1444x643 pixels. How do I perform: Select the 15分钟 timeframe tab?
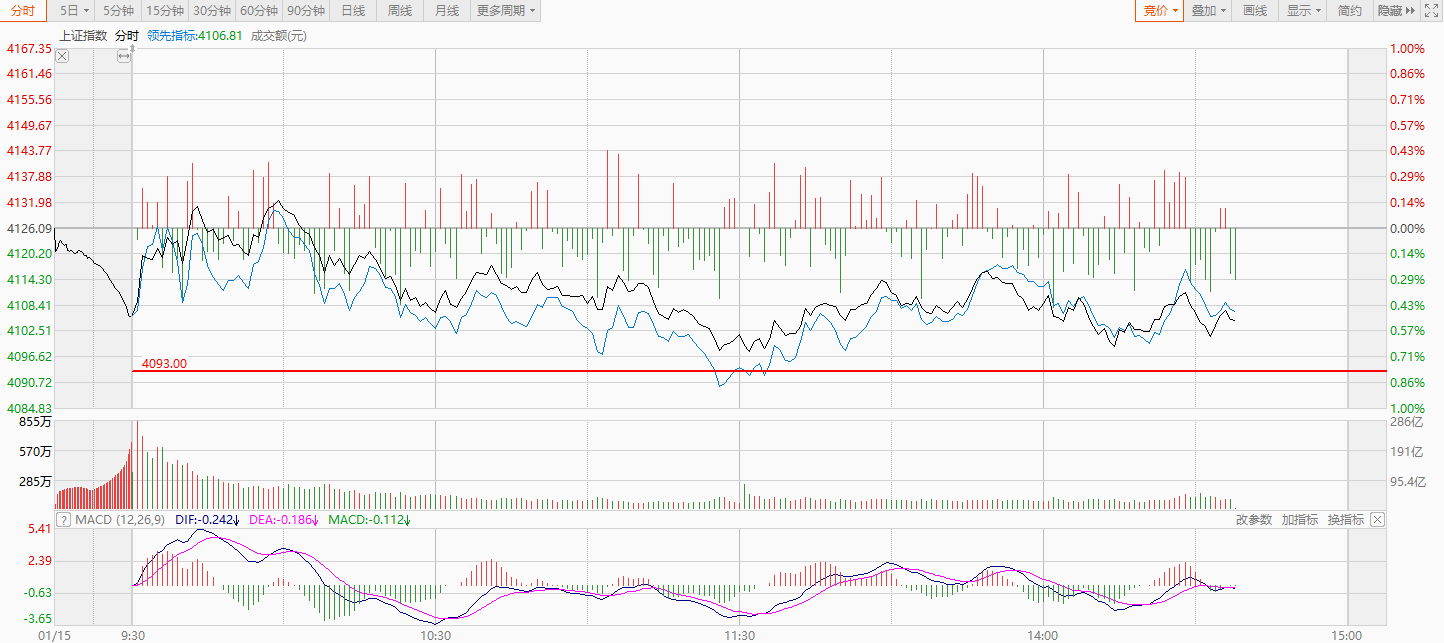point(163,11)
